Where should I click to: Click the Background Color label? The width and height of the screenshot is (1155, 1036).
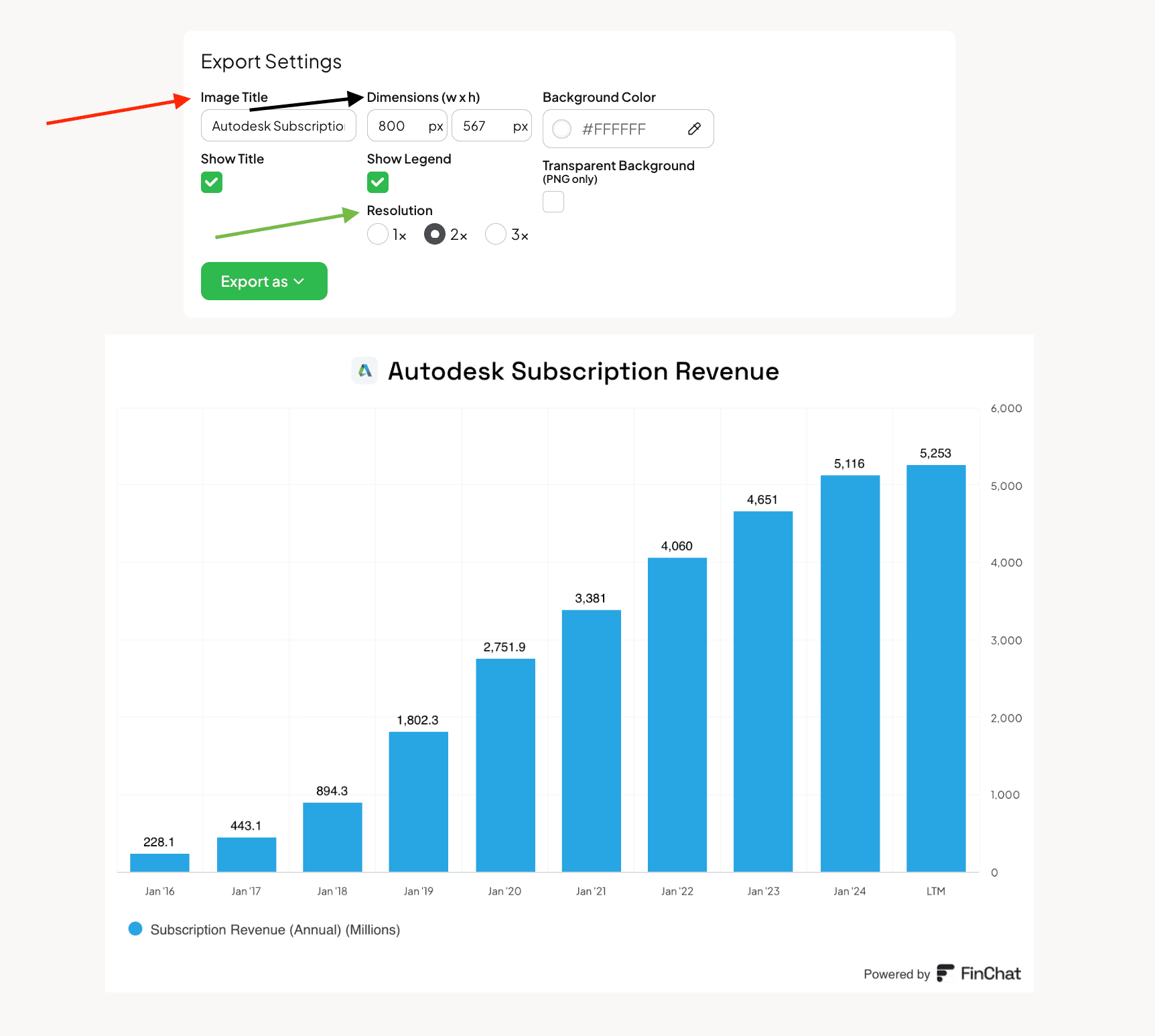pyautogui.click(x=599, y=97)
